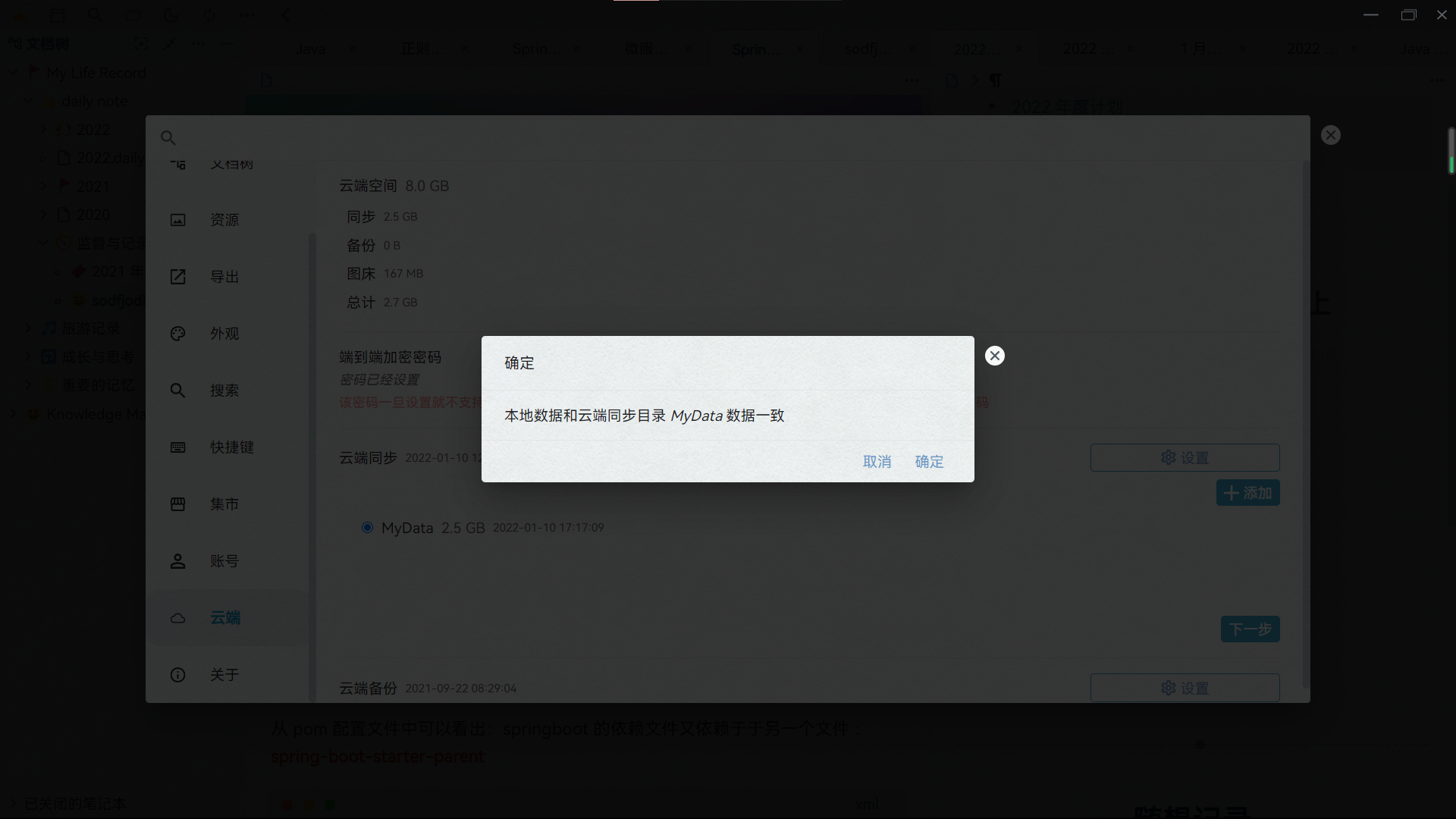Viewport: 1456px width, 819px height.
Task: Click the 添加 add directory button
Action: pyautogui.click(x=1247, y=493)
